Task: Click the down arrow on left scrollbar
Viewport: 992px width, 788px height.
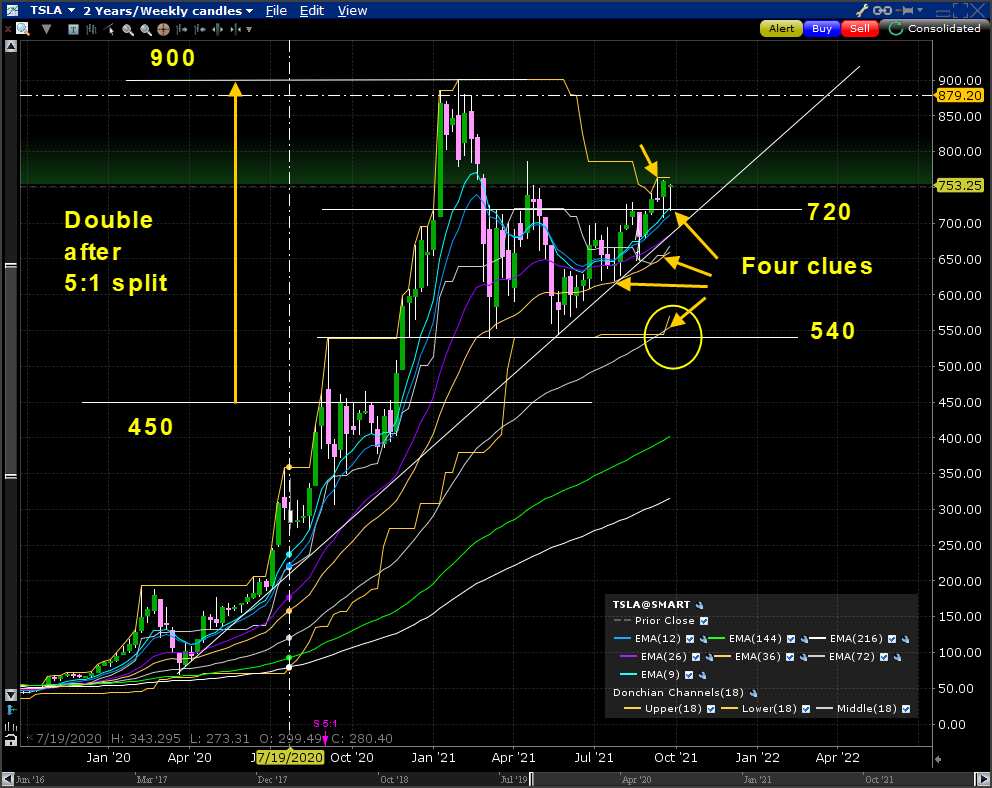Action: pyautogui.click(x=10, y=695)
